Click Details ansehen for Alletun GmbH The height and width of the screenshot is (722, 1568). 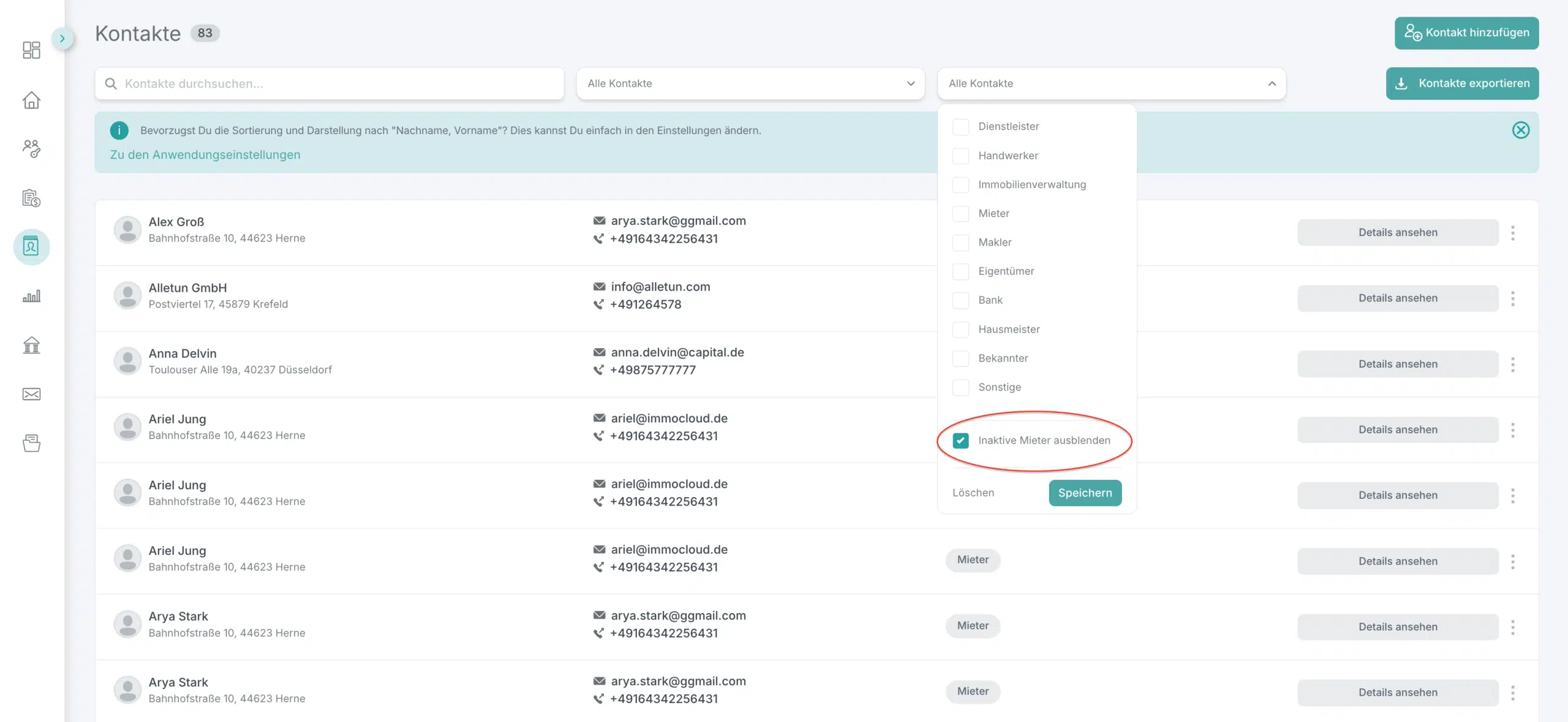pos(1398,298)
